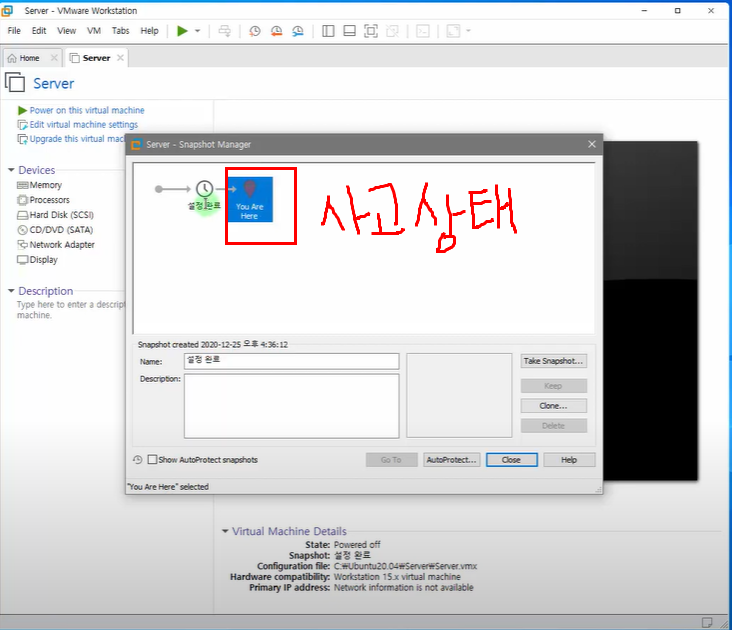
Task: Click Power on this virtual machine link
Action: (x=87, y=110)
